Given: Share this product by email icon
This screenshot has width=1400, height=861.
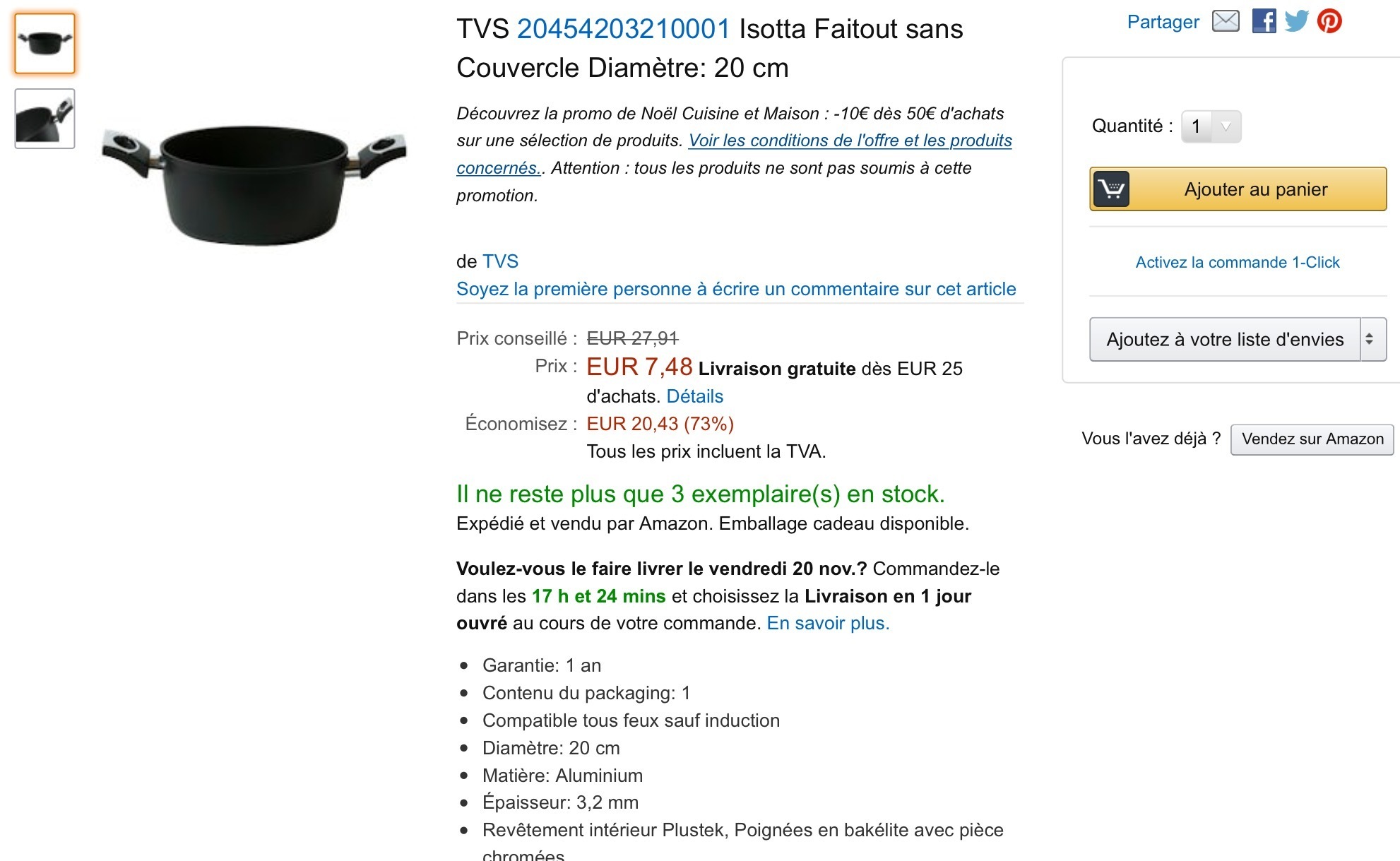Looking at the screenshot, I should (1226, 21).
